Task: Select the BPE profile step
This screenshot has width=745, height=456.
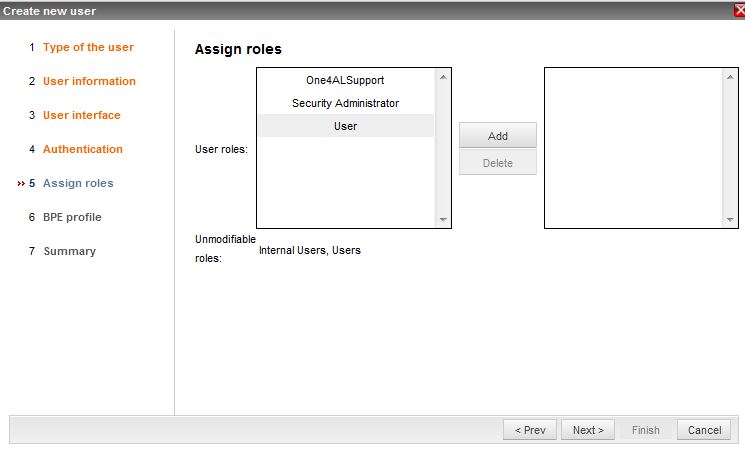Action: 72,217
